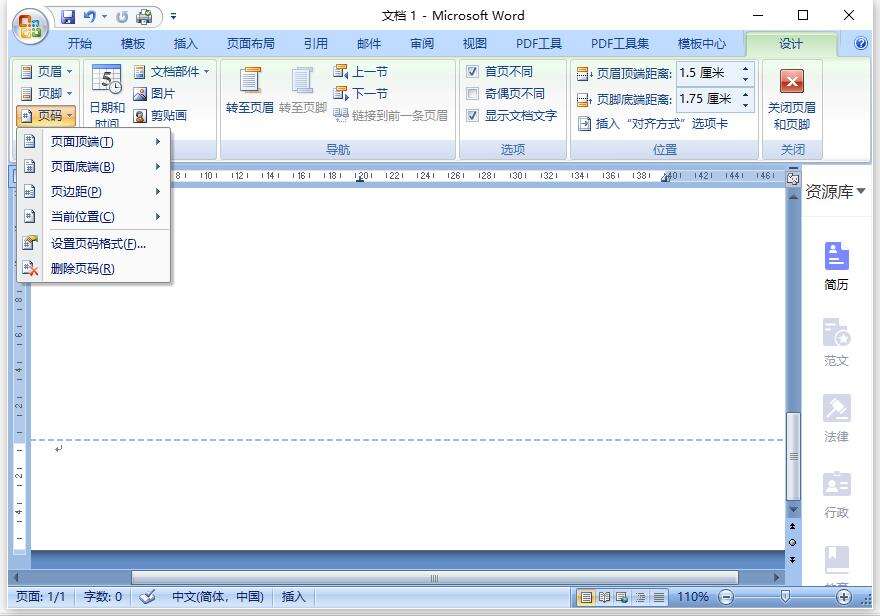Open 行政 in the resource sidebar
This screenshot has width=880, height=616.
click(836, 495)
